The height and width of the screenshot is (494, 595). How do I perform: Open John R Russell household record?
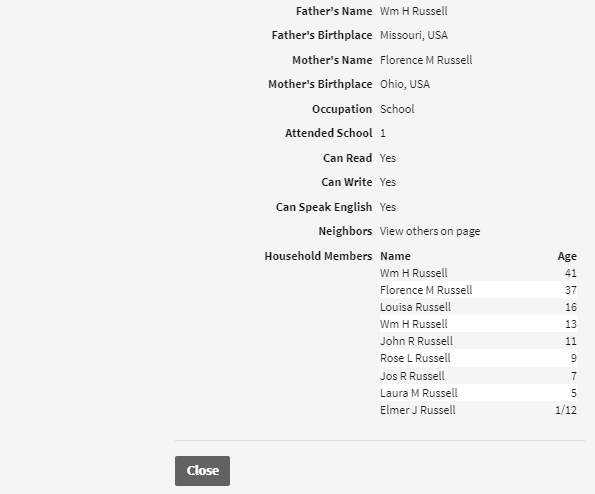(x=416, y=341)
